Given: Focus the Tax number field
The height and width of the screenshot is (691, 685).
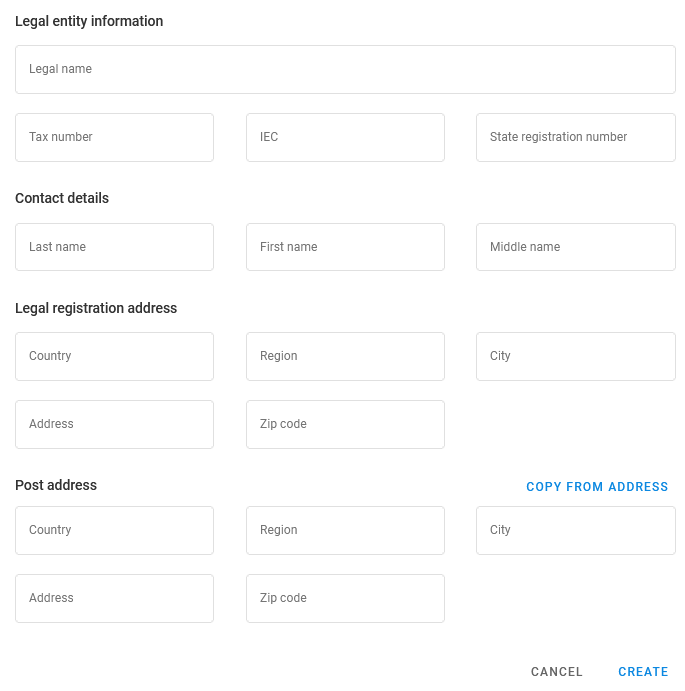Looking at the screenshot, I should 114,138.
